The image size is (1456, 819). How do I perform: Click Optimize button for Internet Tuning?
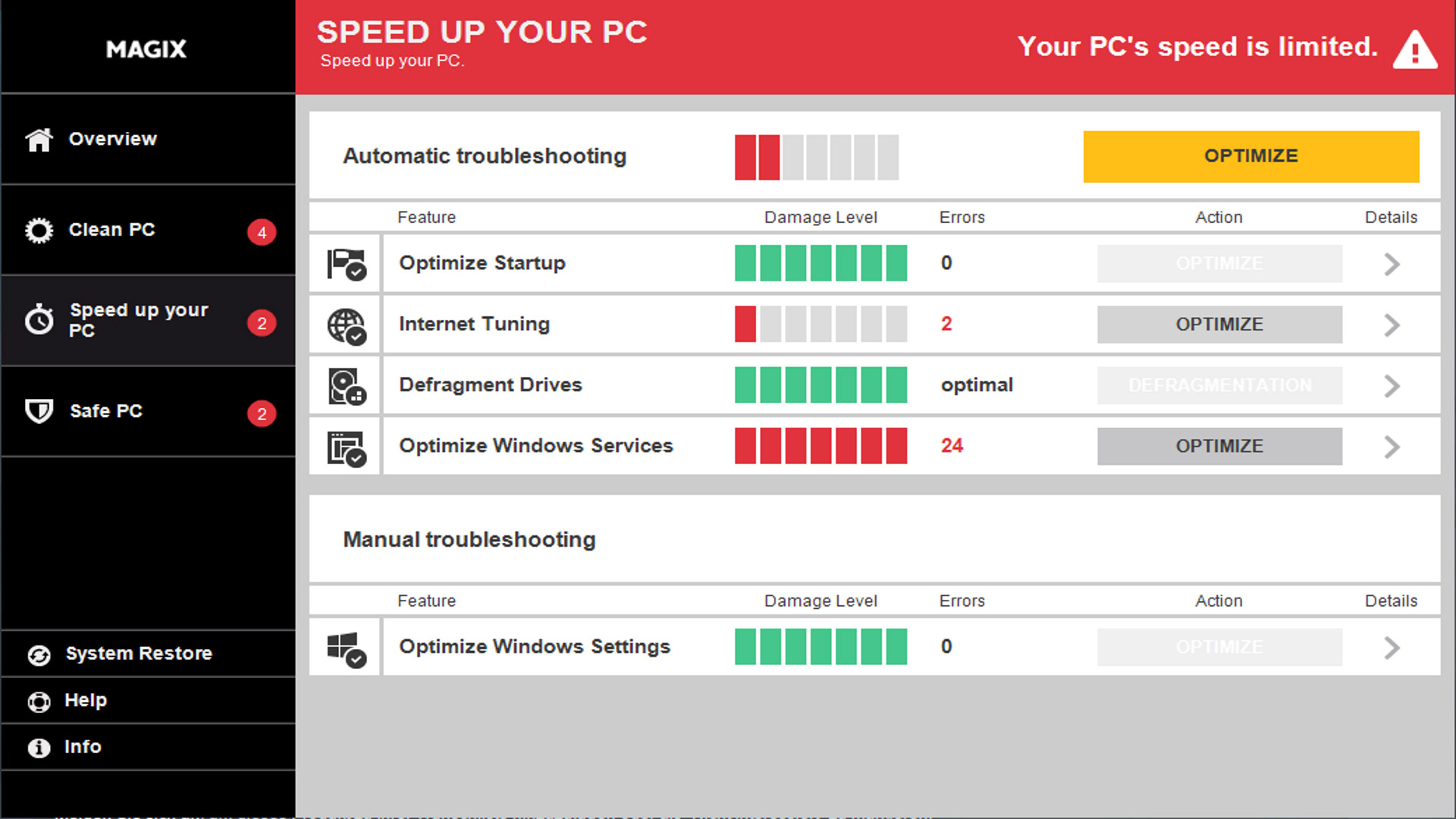pyautogui.click(x=1219, y=324)
